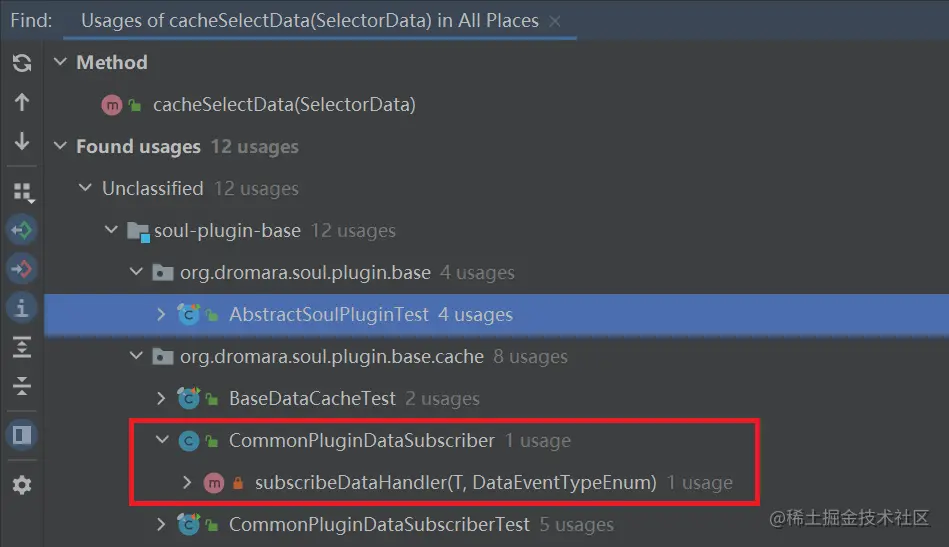Click the Expand All icon
Viewport: 949px width, 547px height.
21,347
